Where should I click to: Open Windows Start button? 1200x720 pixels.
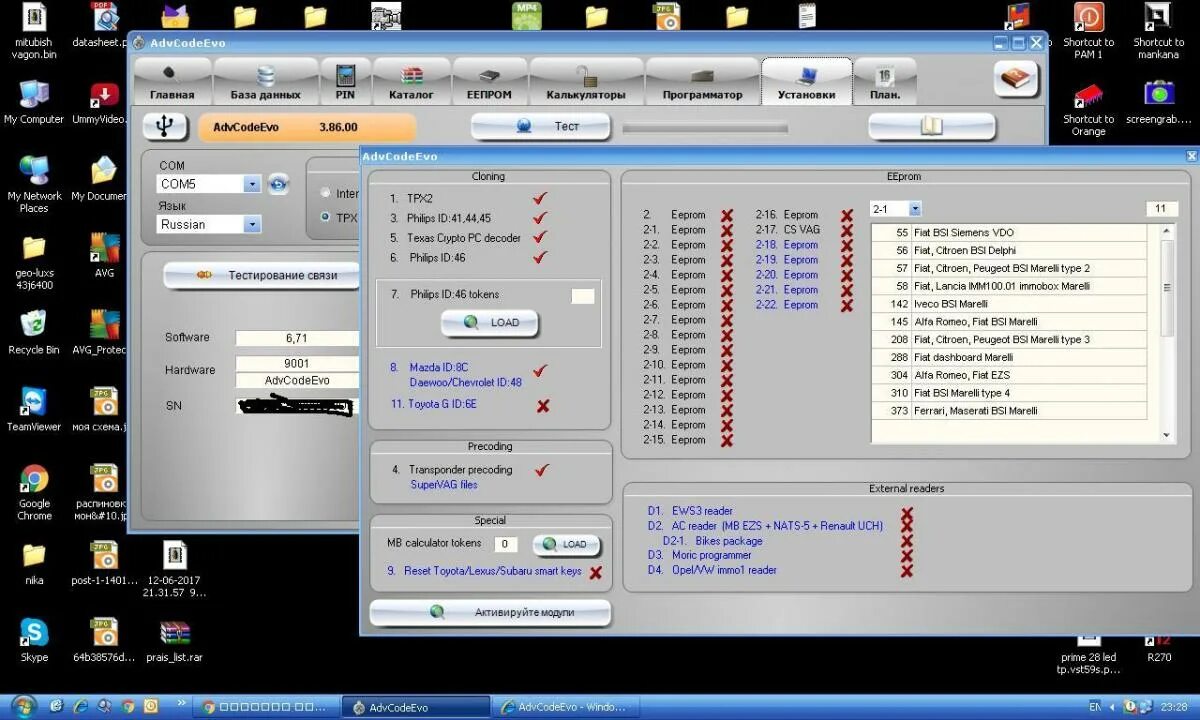[22, 706]
